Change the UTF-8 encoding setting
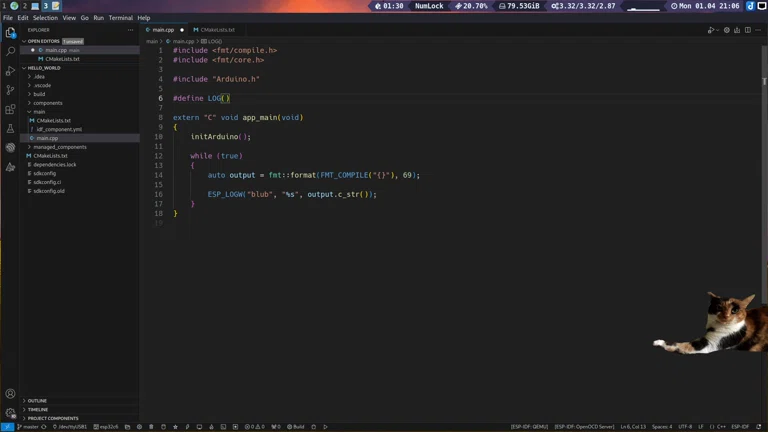This screenshot has height=432, width=768. [x=685, y=427]
